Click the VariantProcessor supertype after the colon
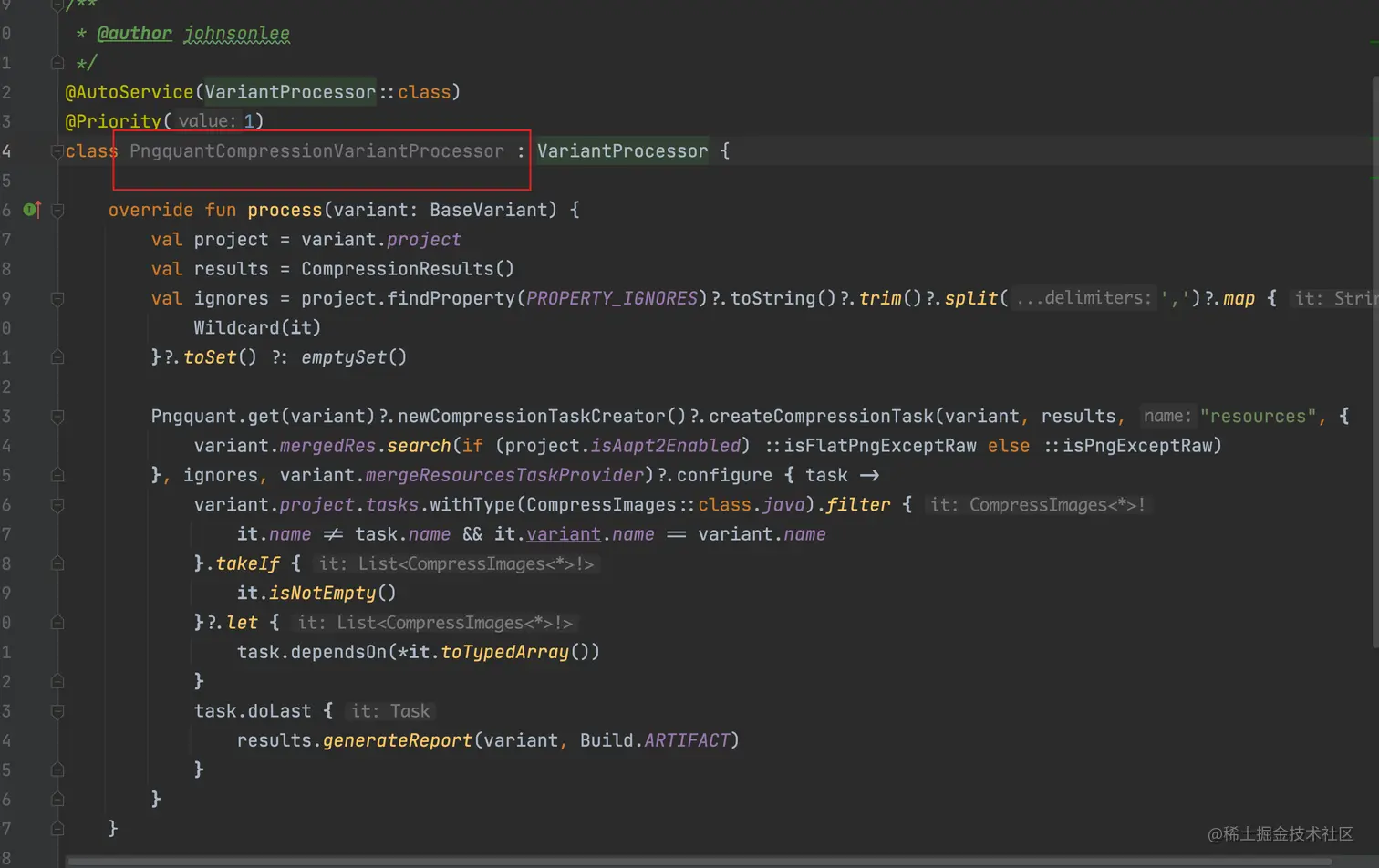The height and width of the screenshot is (868, 1379). click(x=622, y=151)
